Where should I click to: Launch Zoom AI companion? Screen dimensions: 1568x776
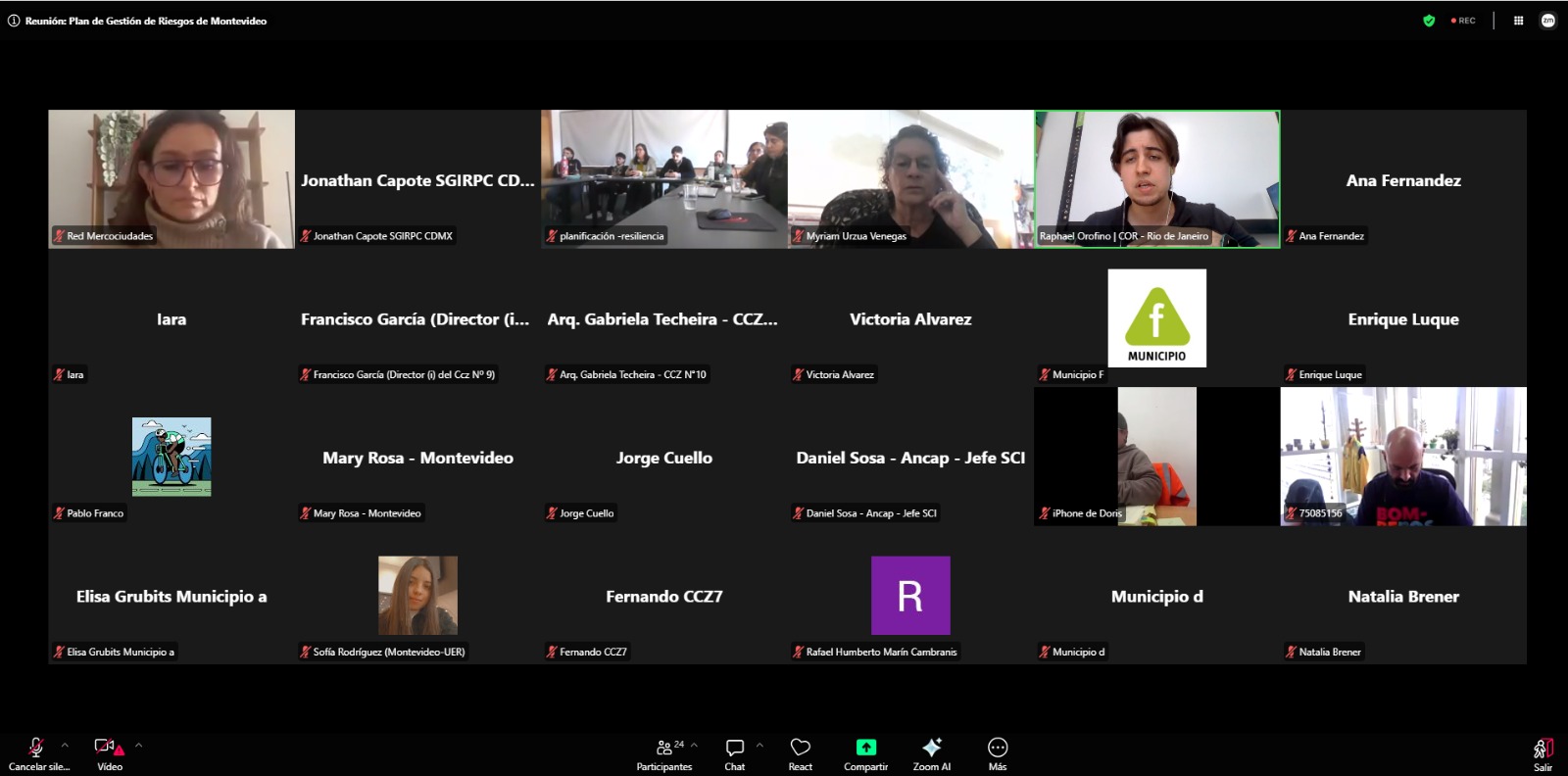[932, 754]
